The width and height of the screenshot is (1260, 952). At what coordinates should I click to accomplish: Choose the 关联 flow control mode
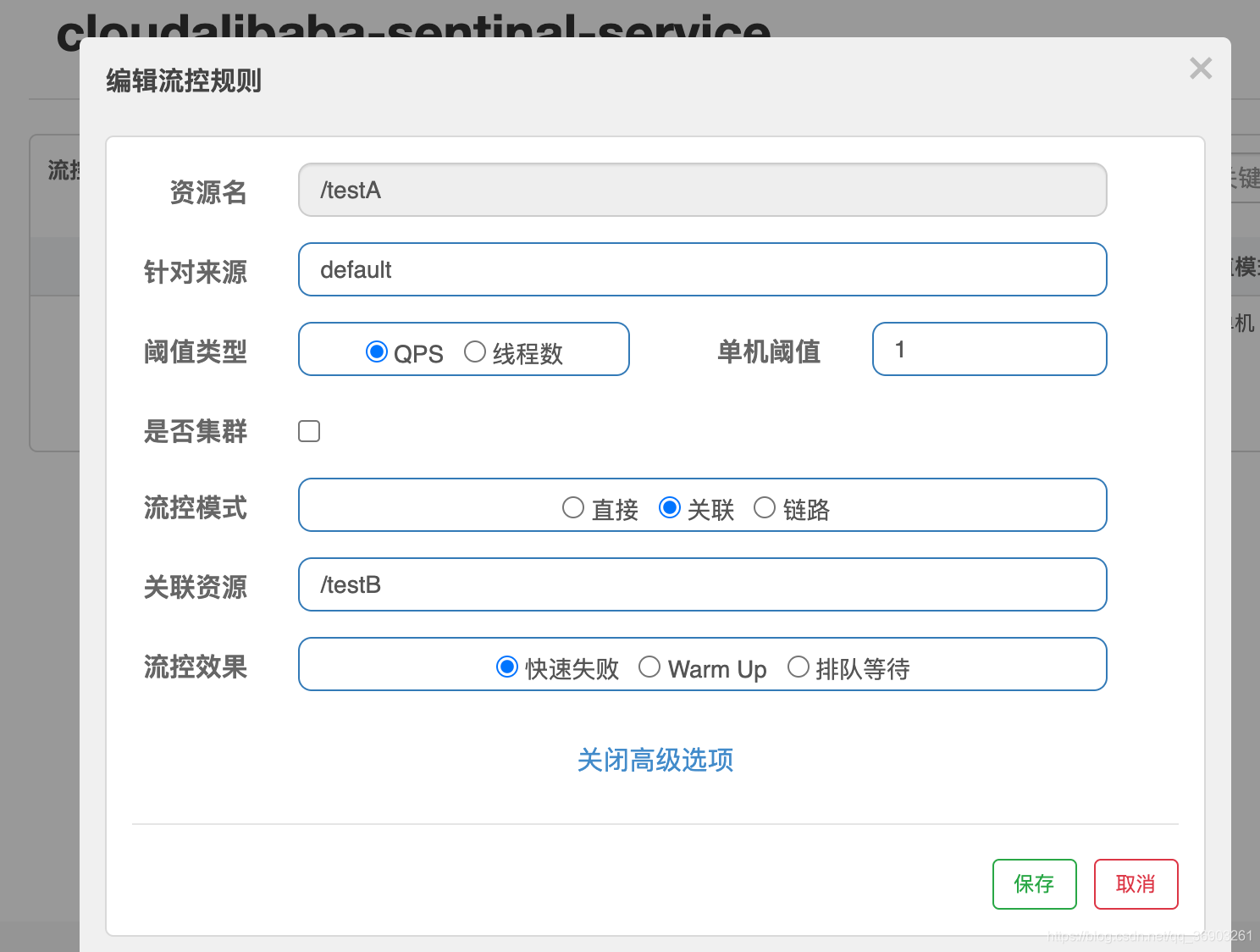coord(670,507)
